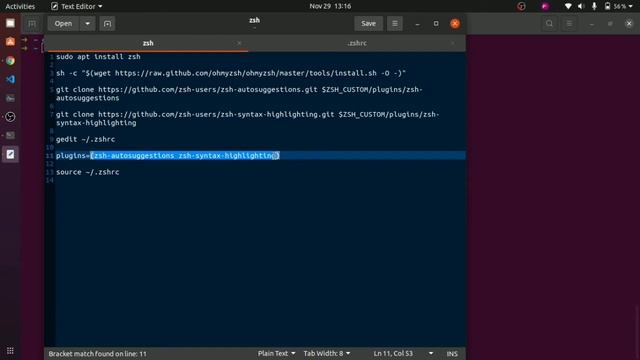The image size is (640, 360).
Task: Close the zsh tab
Action: pos(239,43)
